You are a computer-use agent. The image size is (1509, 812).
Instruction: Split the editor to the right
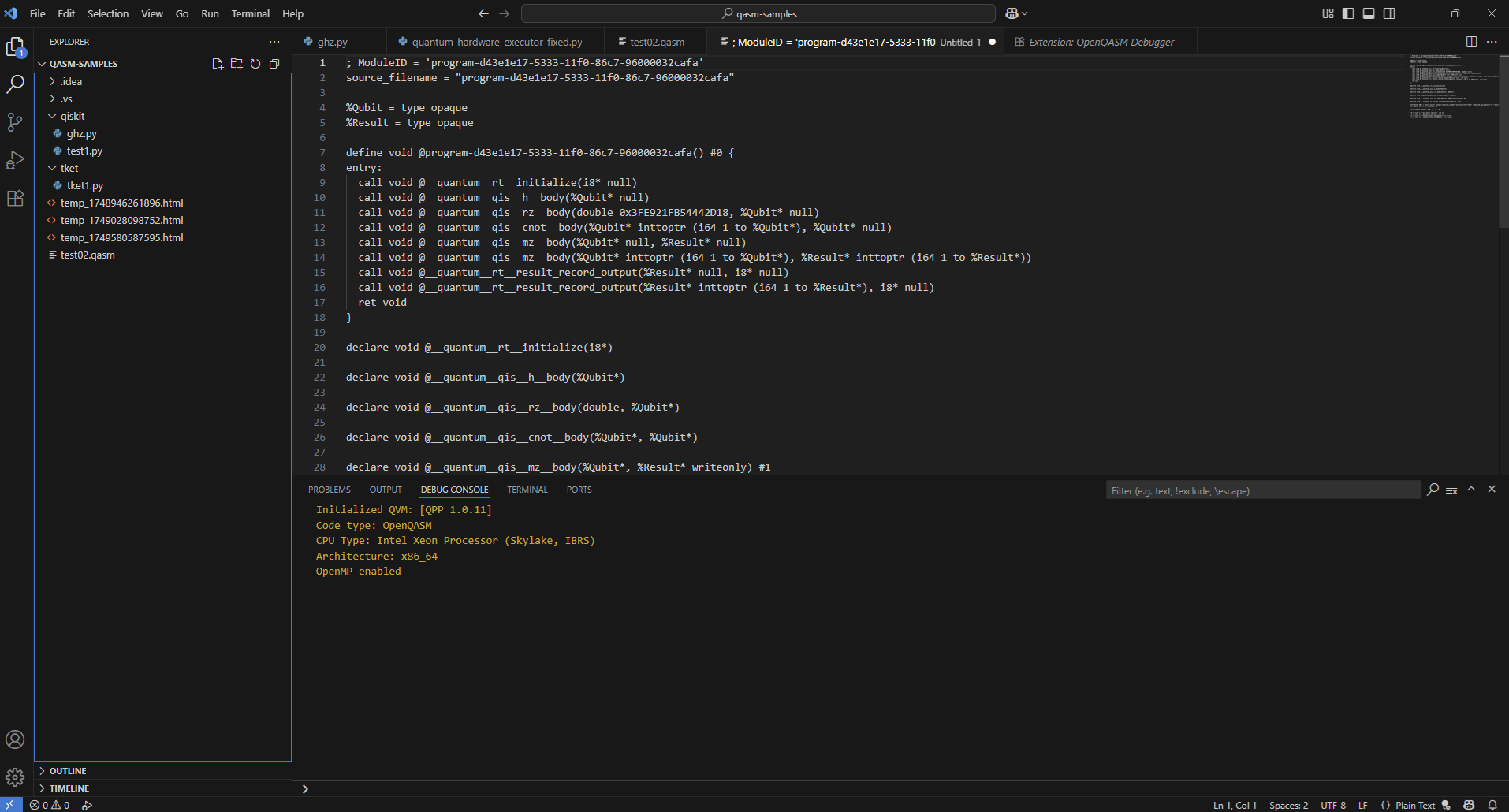point(1471,42)
